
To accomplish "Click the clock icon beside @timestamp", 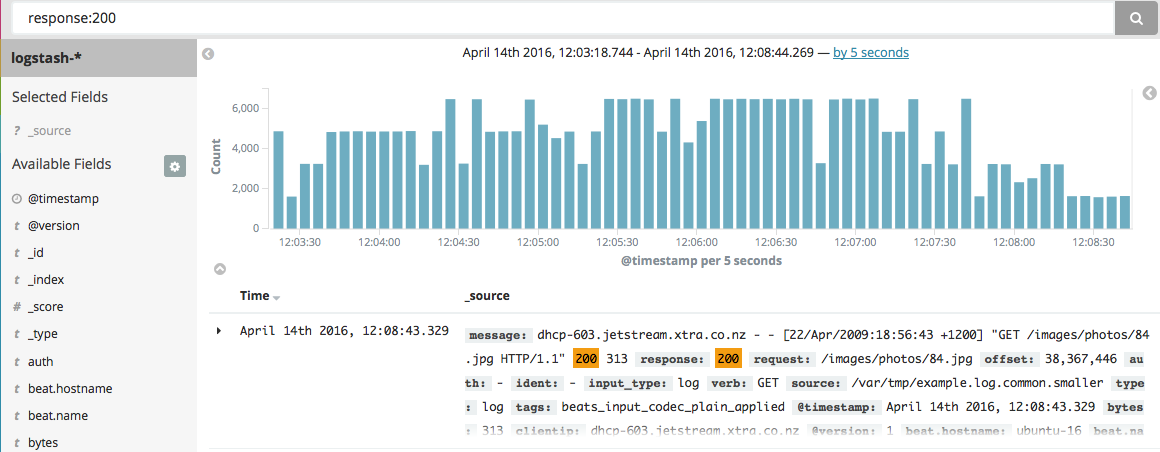I will 16,199.
